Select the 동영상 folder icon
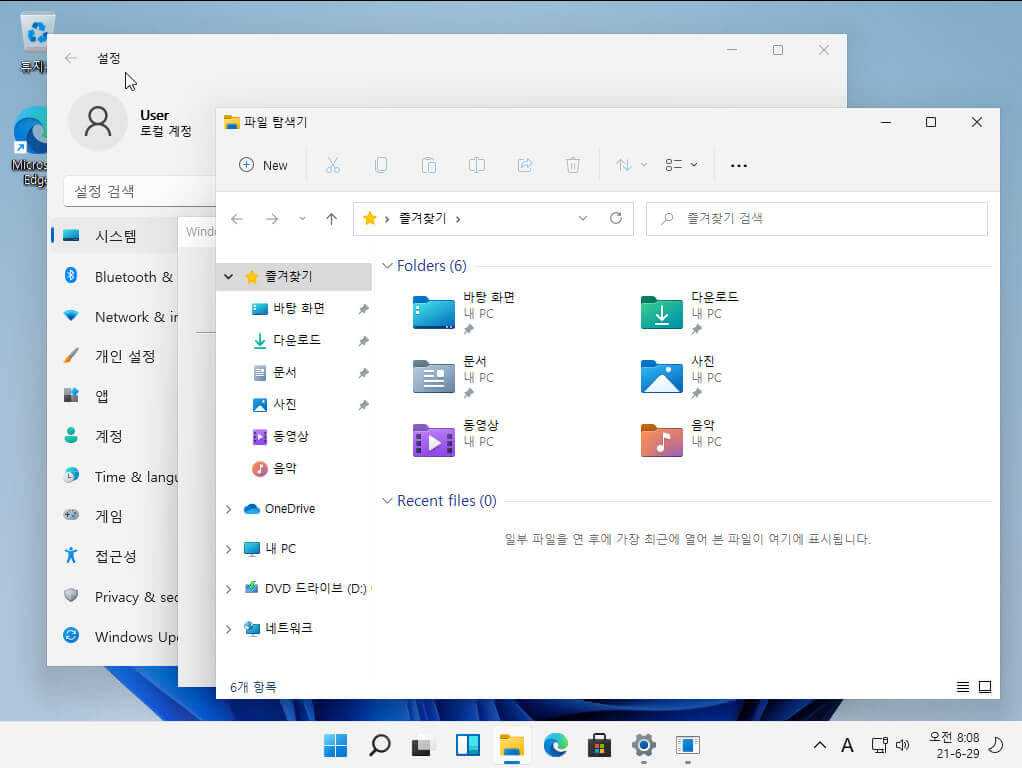Screen dimensions: 1022x768 (x=433, y=441)
